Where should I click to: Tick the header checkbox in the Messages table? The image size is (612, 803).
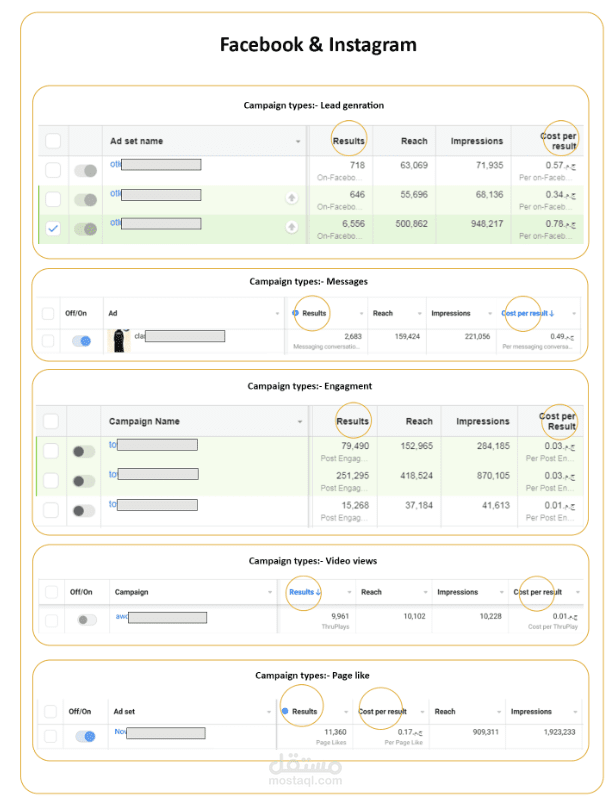click(x=48, y=313)
